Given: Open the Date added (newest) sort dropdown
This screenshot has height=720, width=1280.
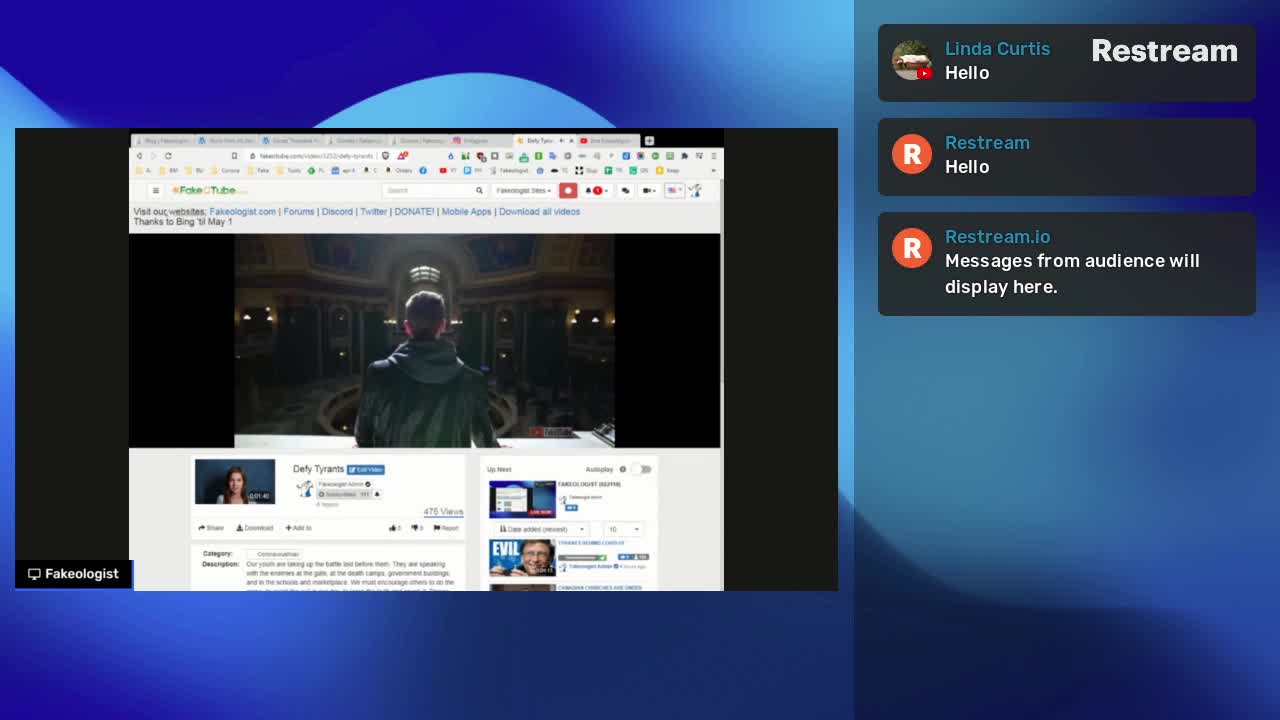Looking at the screenshot, I should (x=541, y=529).
